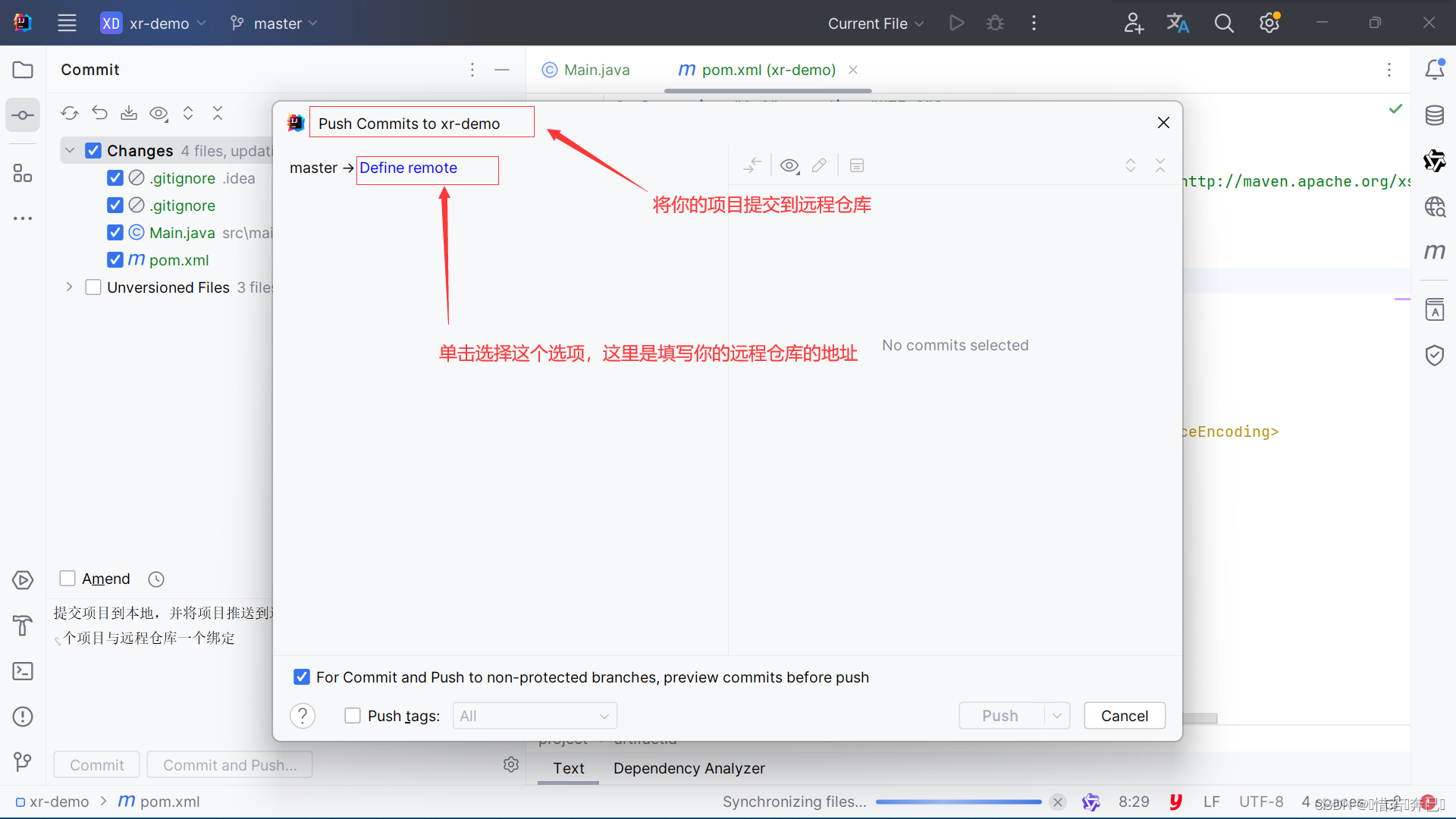Collapse the Changes tree node
The image size is (1456, 819).
coord(70,150)
